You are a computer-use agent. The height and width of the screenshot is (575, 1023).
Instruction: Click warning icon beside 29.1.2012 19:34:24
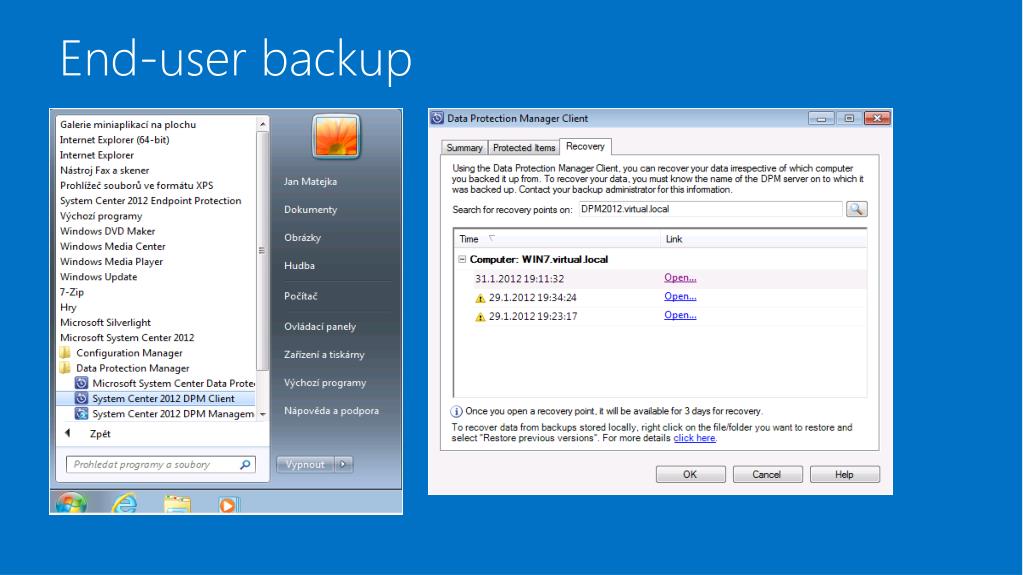480,298
